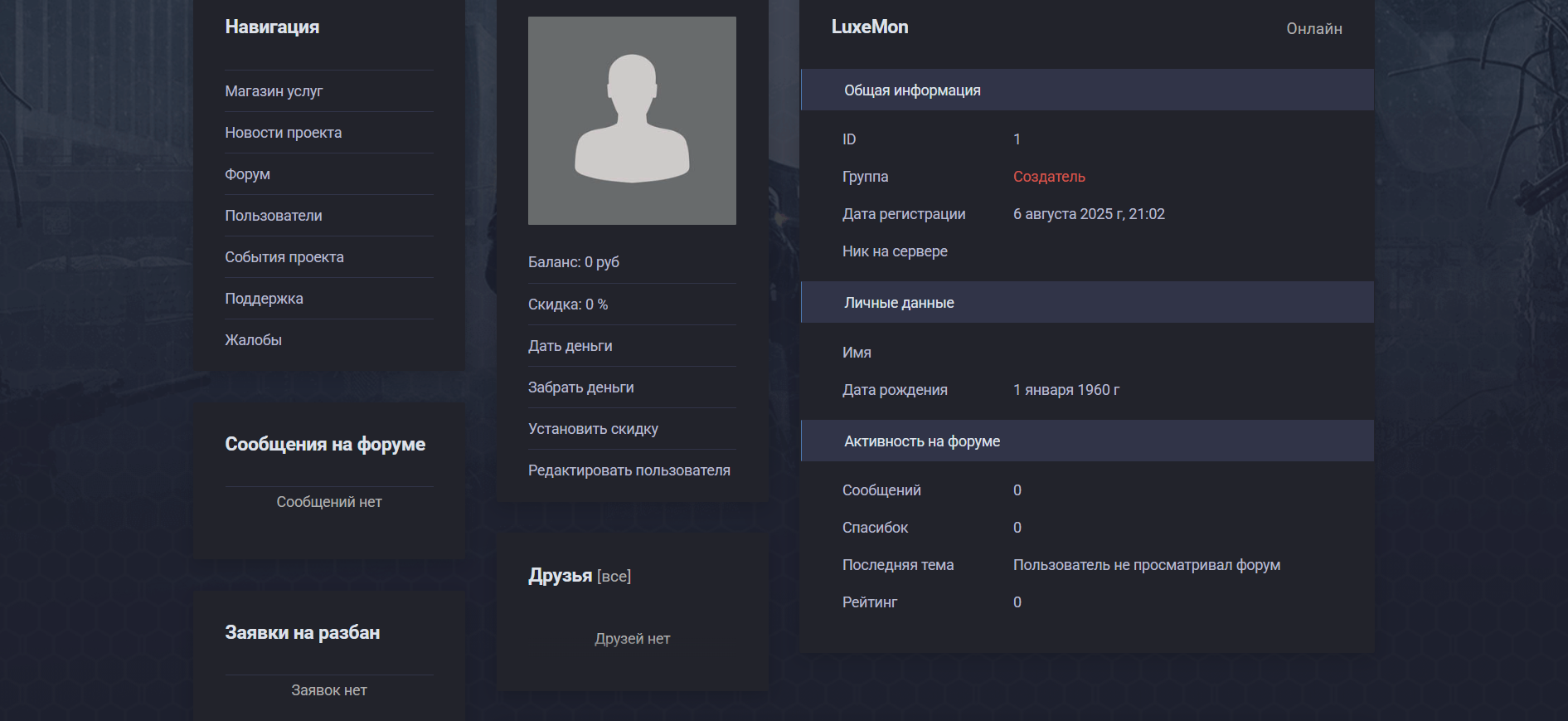Image resolution: width=1568 pixels, height=721 pixels.
Task: Choose Установить скидку option
Action: click(593, 429)
